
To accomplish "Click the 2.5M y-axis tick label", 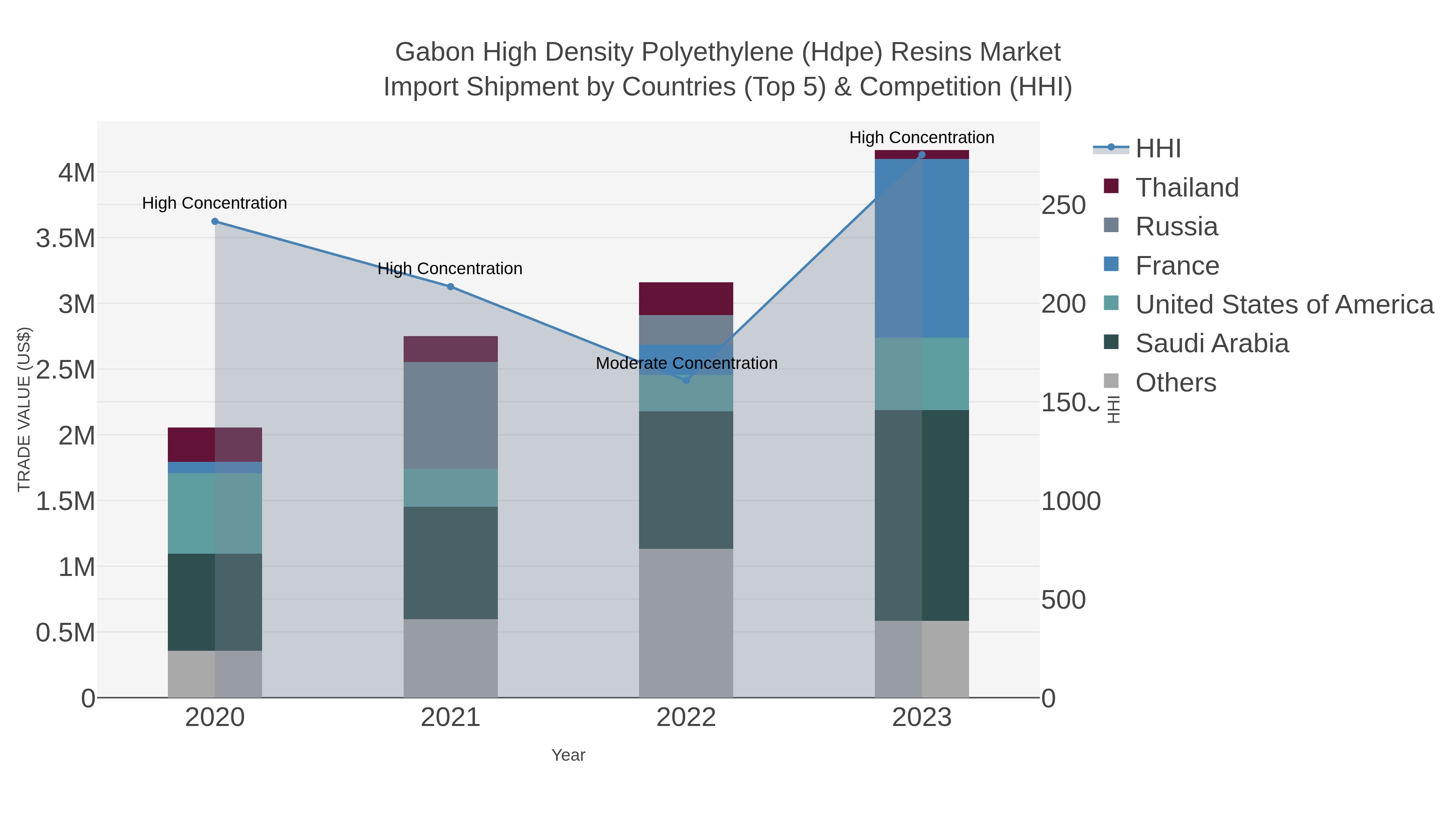I will coord(66,370).
